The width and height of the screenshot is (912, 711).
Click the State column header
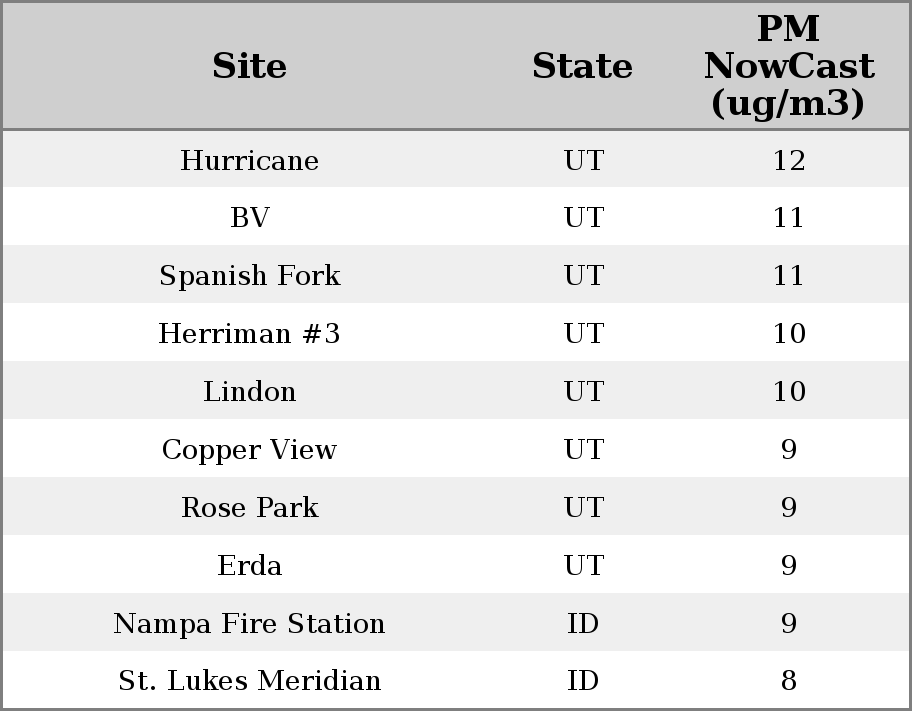tap(582, 66)
